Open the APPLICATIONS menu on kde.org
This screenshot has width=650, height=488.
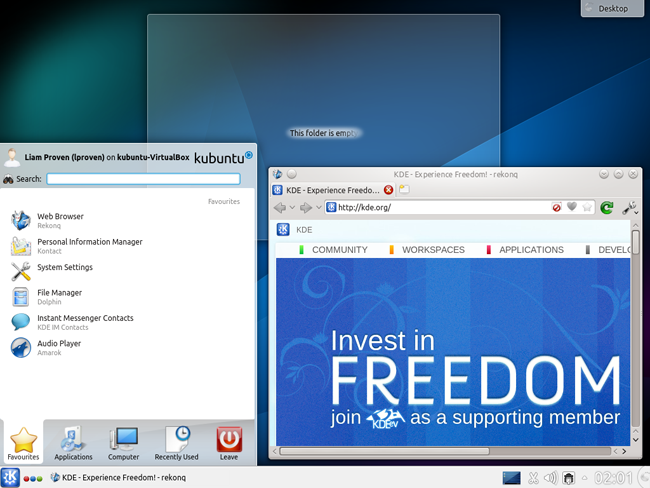(x=531, y=250)
